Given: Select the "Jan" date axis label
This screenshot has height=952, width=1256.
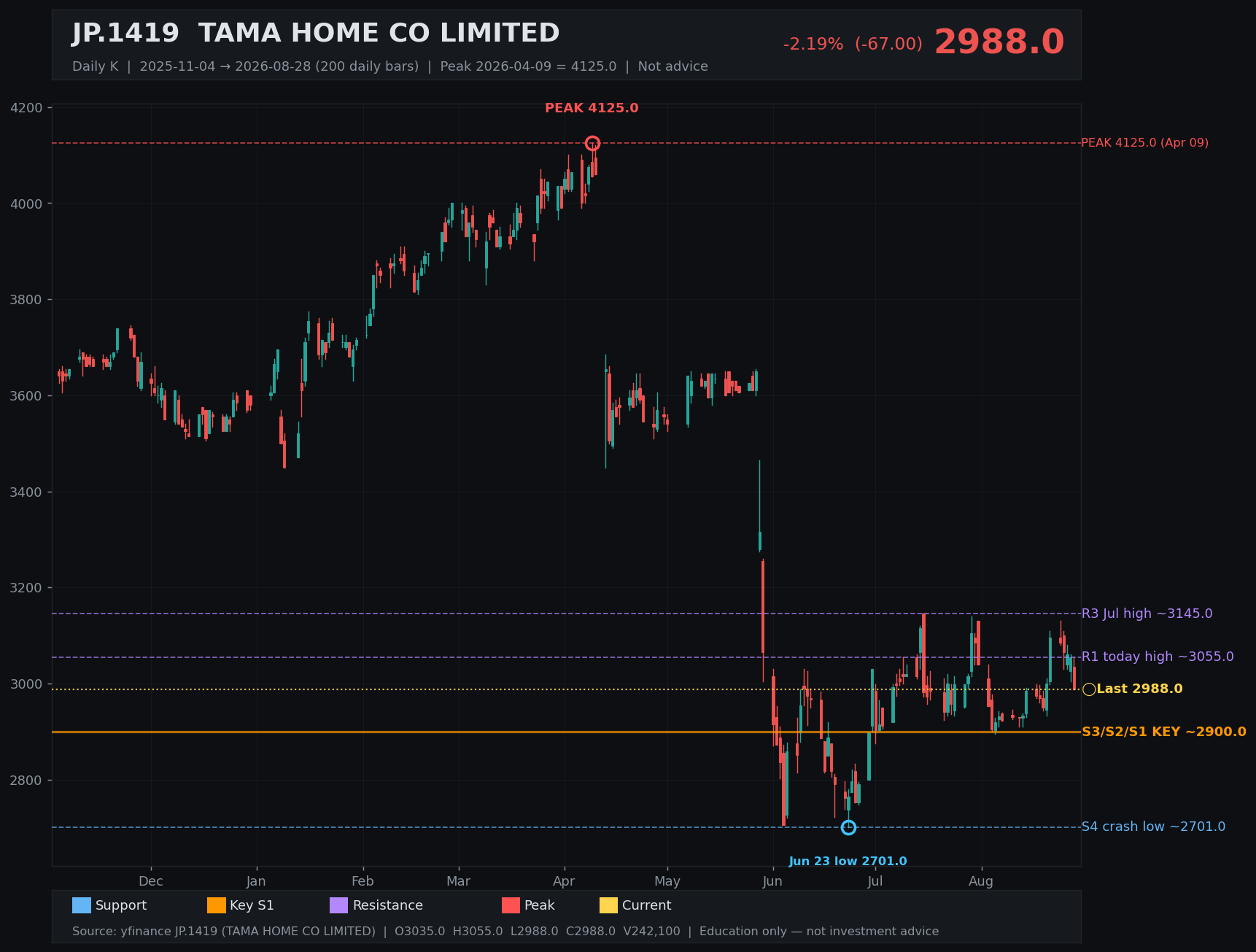Looking at the screenshot, I should click(x=256, y=881).
